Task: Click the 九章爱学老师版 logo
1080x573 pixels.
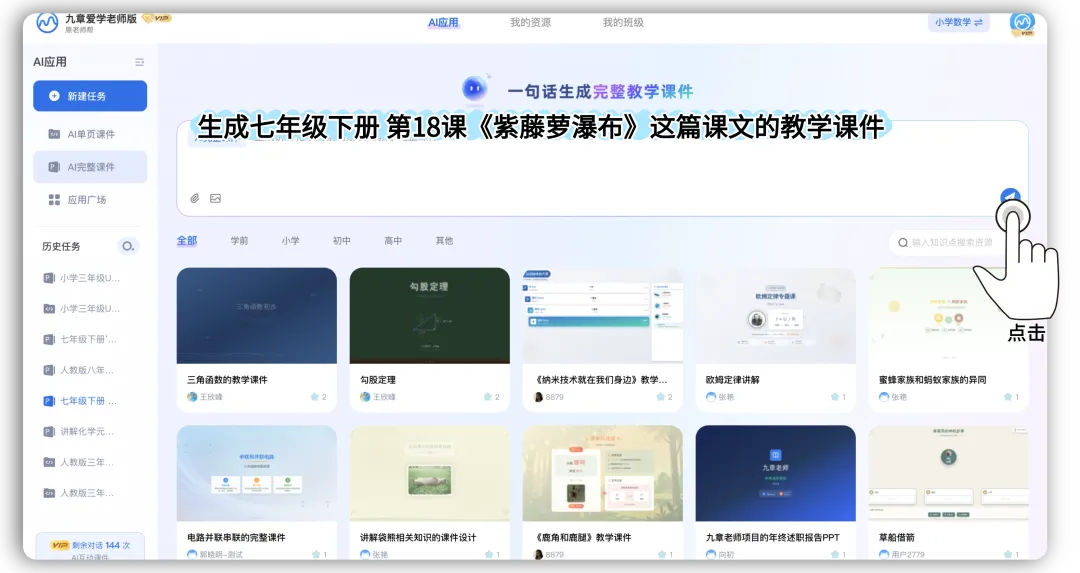Action: [47, 23]
